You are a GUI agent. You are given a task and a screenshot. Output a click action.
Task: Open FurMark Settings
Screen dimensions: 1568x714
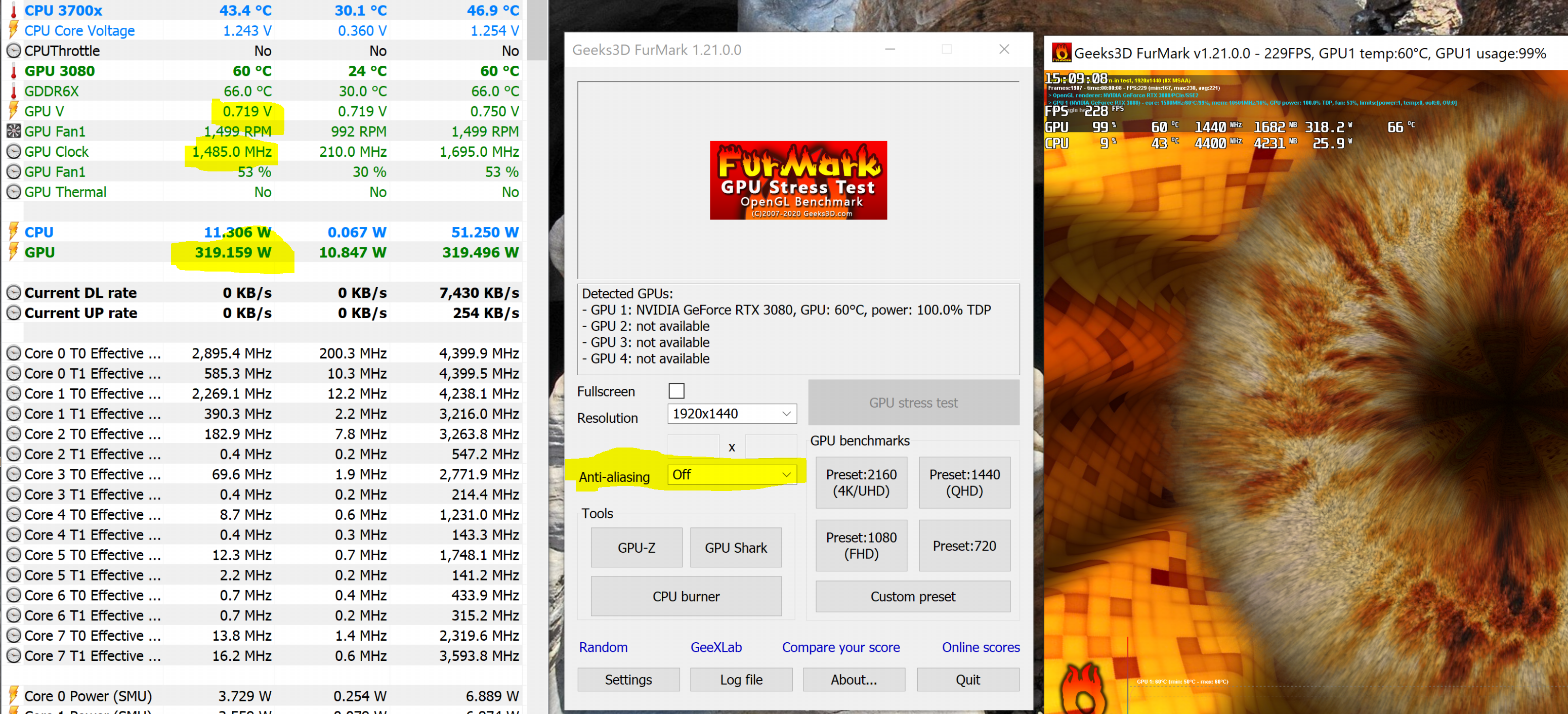point(628,679)
